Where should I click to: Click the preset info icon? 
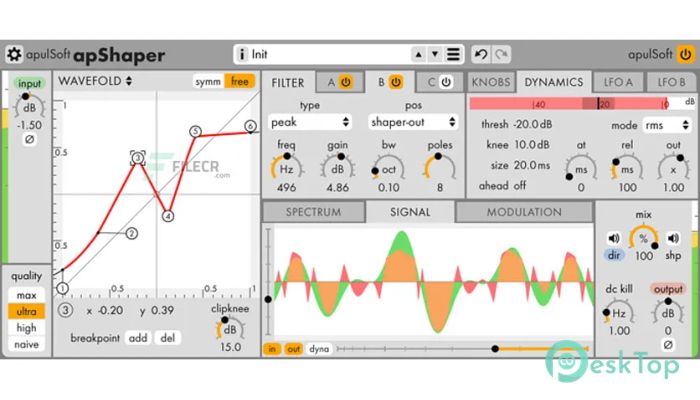[242, 54]
